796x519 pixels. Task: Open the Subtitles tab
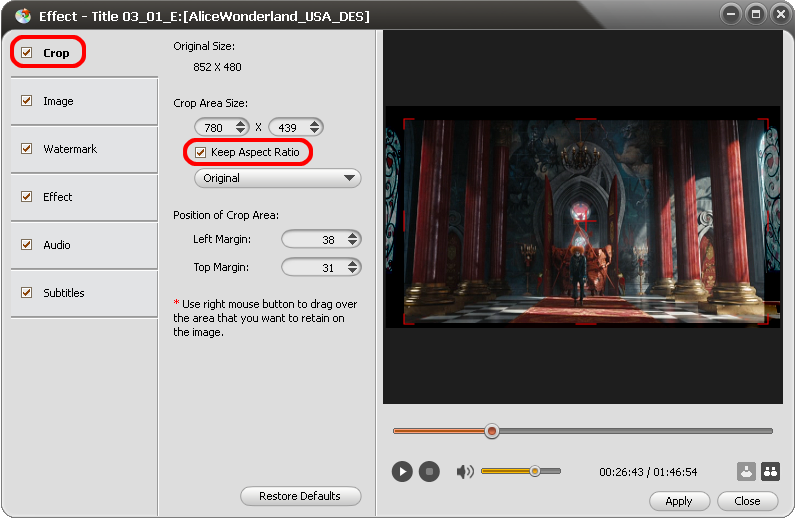tap(84, 293)
